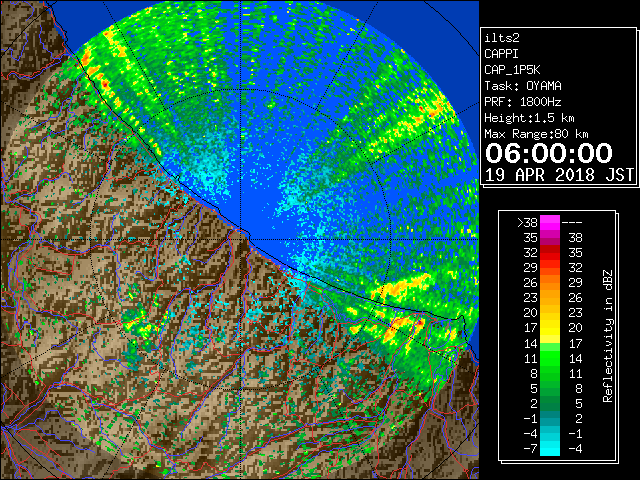Image resolution: width=640 pixels, height=480 pixels.
Task: Click the 'CAPPI' product type text
Action: click(501, 54)
